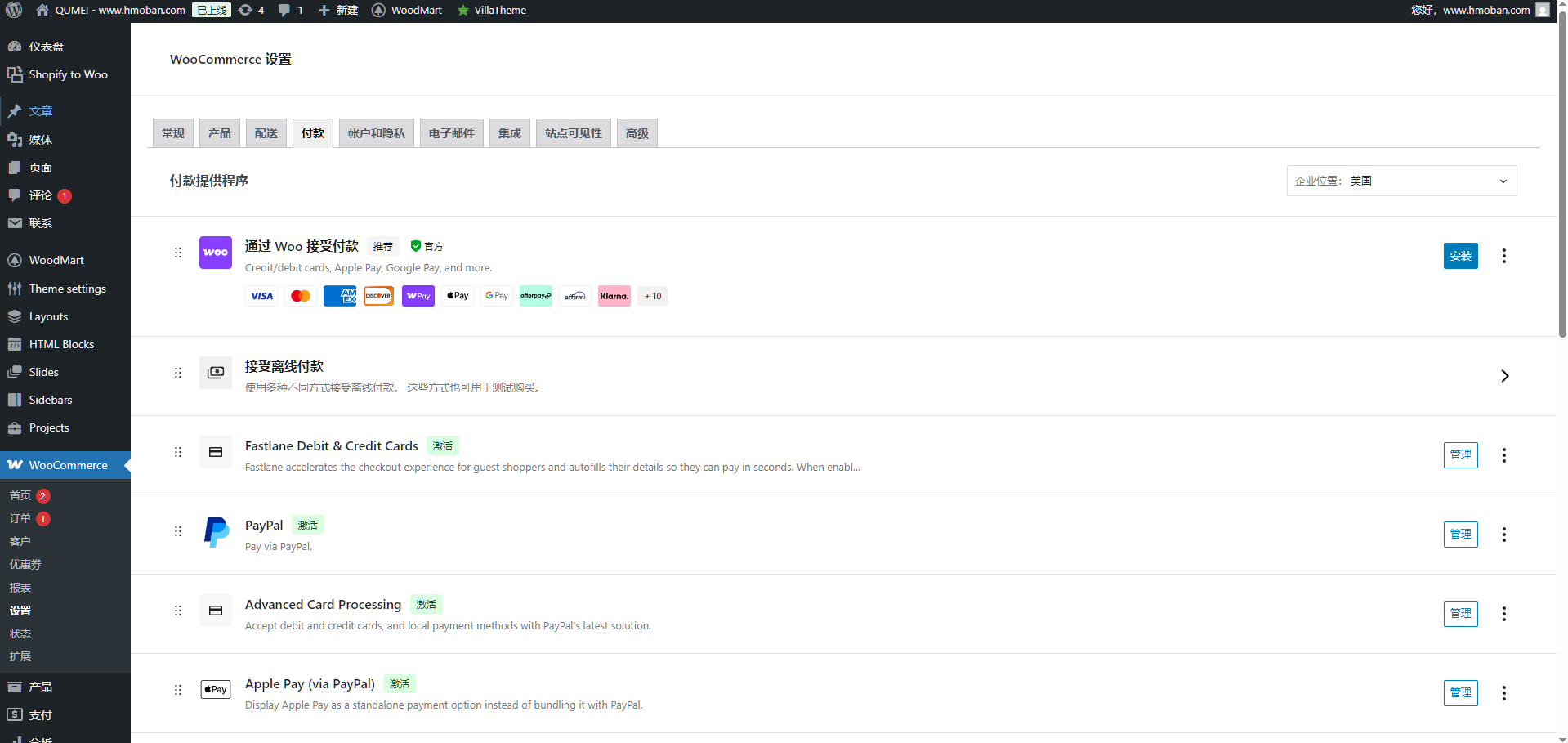The width and height of the screenshot is (1568, 743).
Task: Open the QUMEI site link in admin bar
Action: tap(111, 10)
